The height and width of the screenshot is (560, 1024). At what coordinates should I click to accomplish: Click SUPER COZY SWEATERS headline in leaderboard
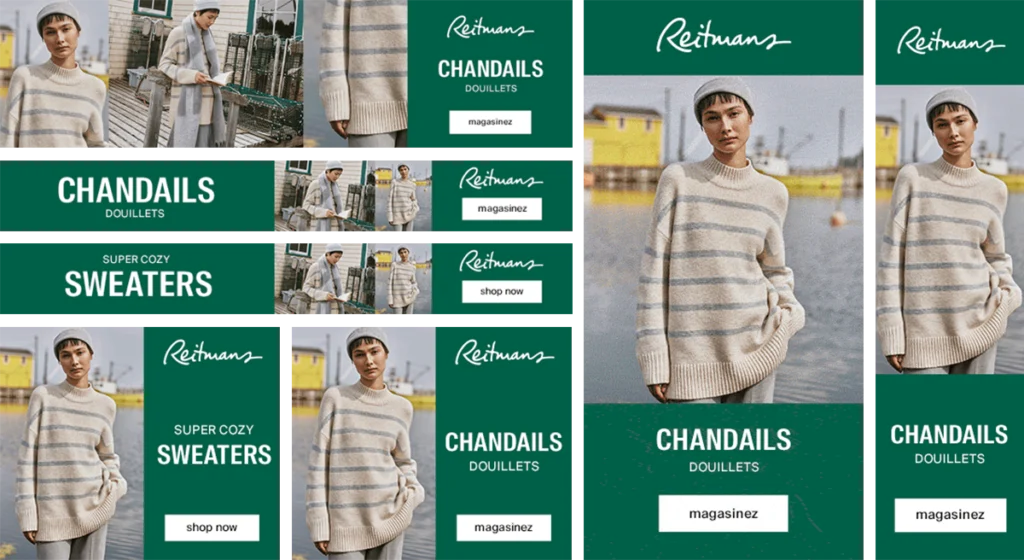(138, 277)
